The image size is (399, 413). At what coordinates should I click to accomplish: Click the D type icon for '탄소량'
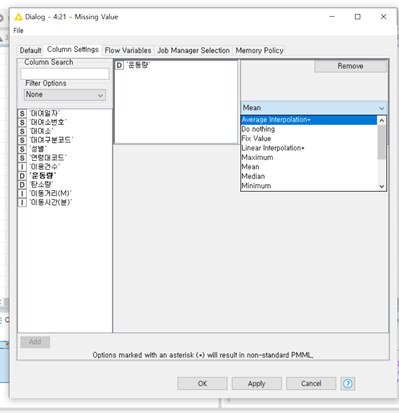(22, 185)
